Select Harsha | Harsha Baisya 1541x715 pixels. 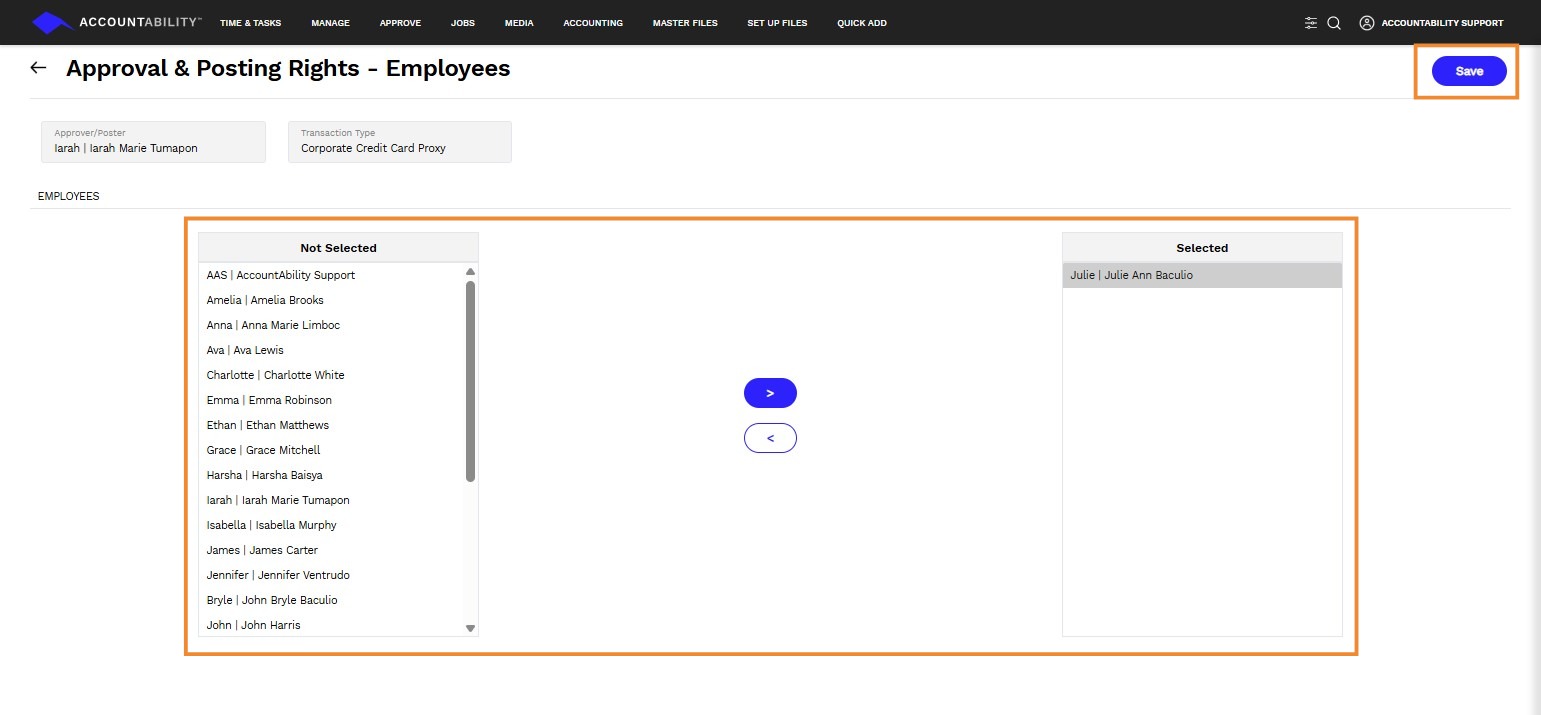click(x=331, y=475)
